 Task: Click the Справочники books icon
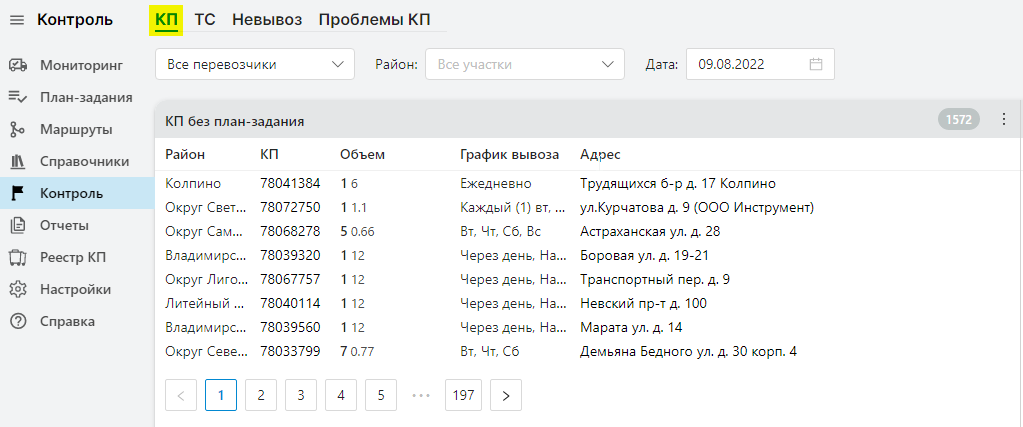pyautogui.click(x=17, y=161)
